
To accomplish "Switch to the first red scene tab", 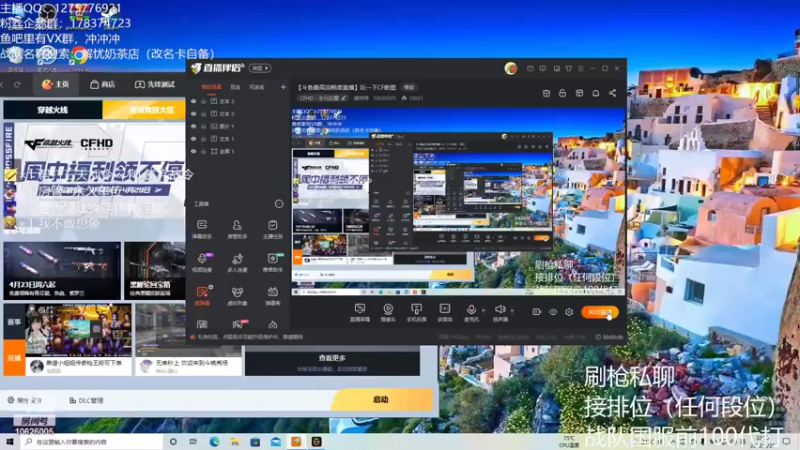I will [x=211, y=87].
